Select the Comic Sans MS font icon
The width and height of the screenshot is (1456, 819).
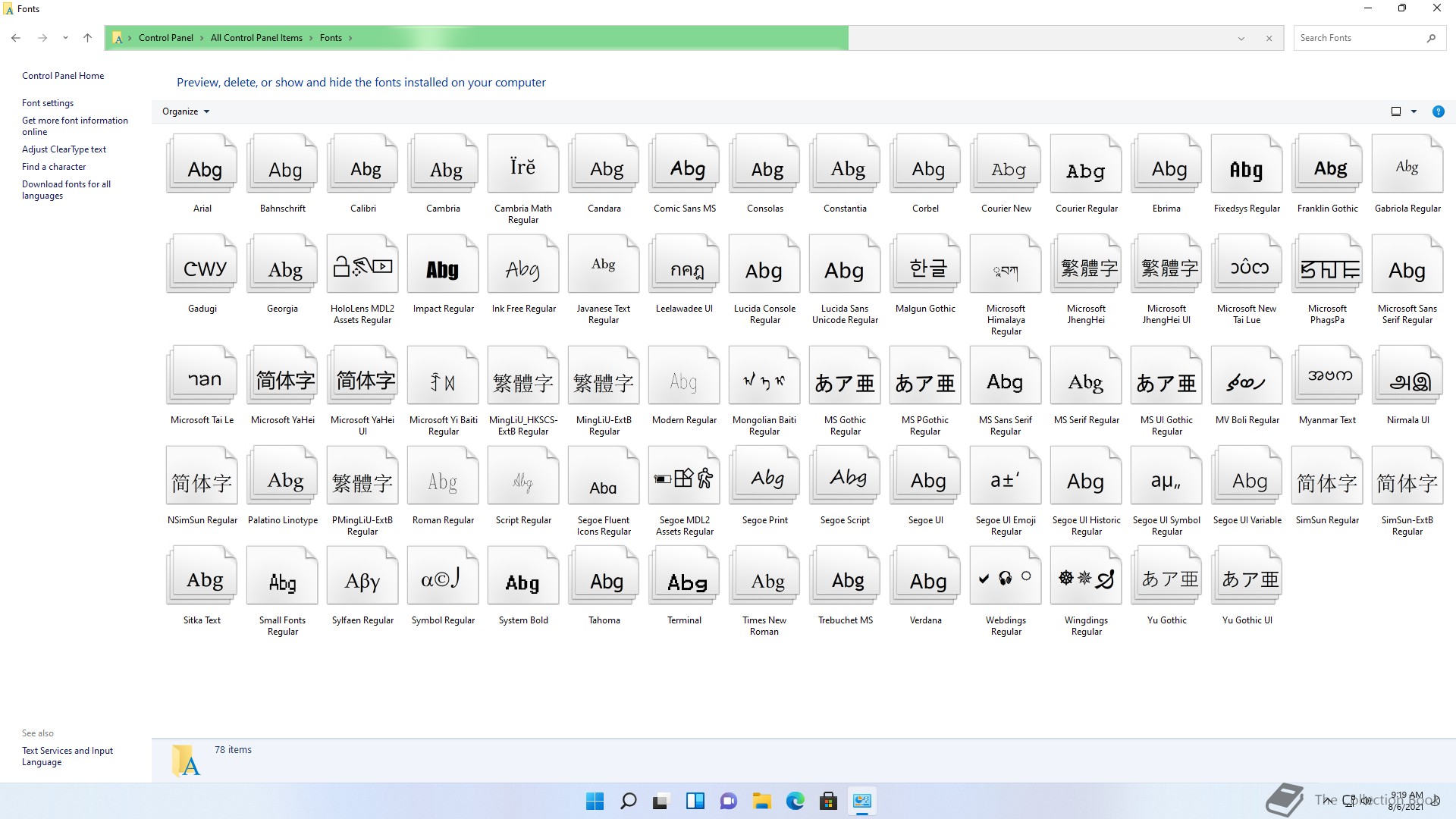(x=685, y=165)
